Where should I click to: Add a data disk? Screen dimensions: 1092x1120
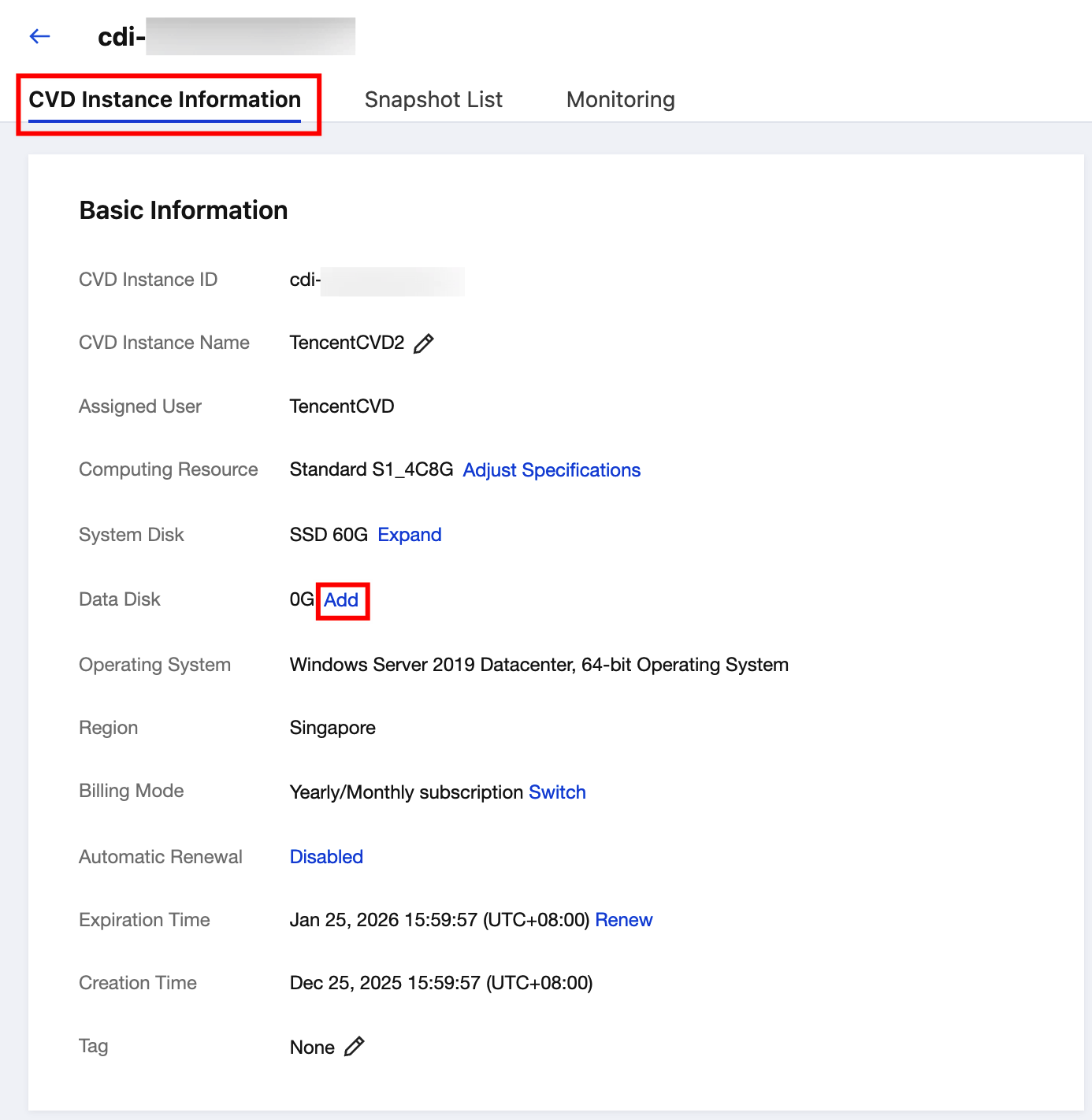(341, 600)
